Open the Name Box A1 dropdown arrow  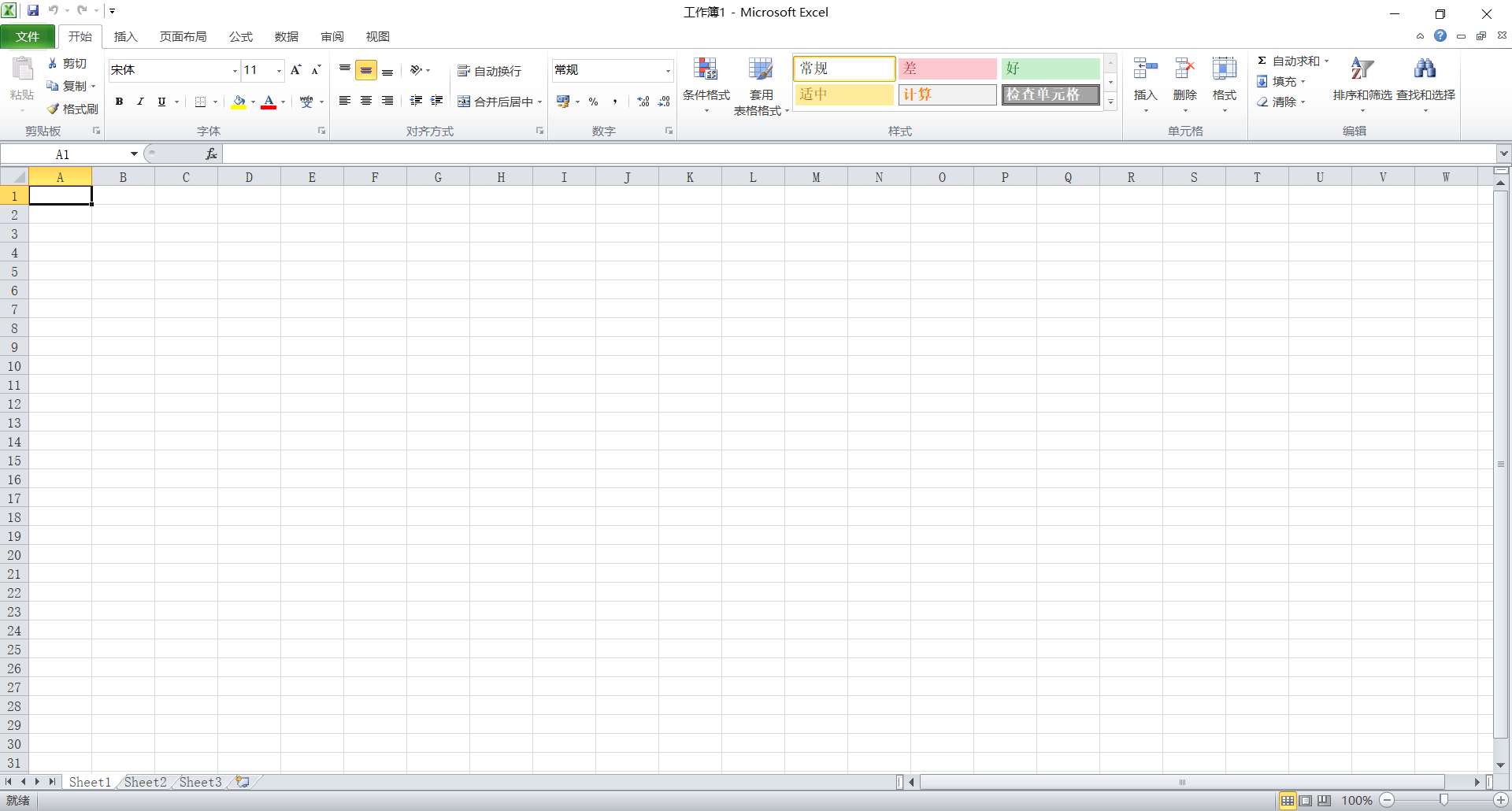click(134, 154)
